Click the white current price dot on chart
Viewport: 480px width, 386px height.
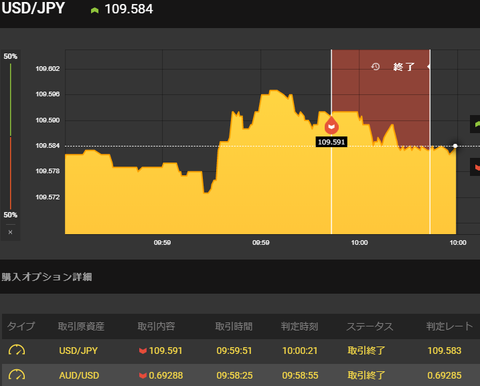tap(455, 146)
